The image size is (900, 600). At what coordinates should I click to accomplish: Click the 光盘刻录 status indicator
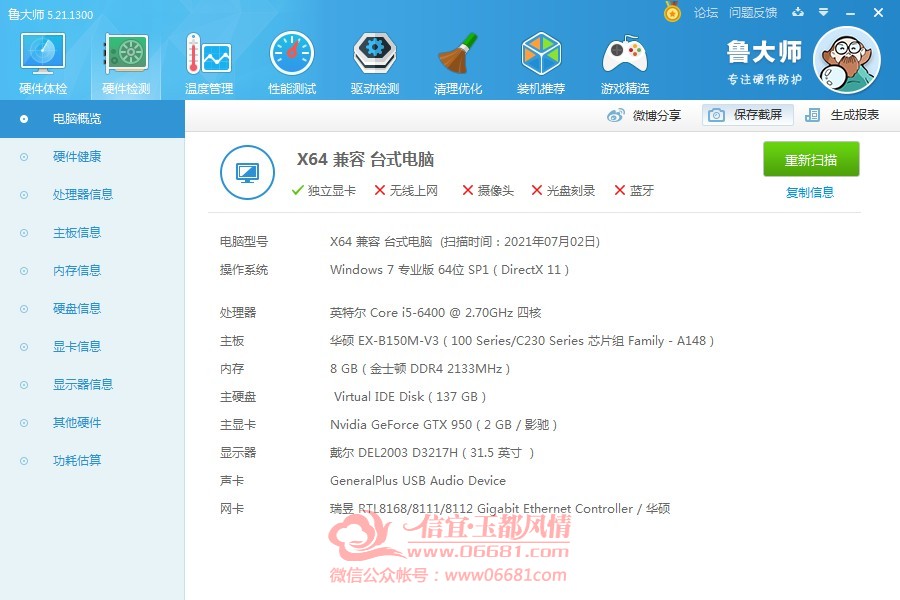click(x=563, y=191)
